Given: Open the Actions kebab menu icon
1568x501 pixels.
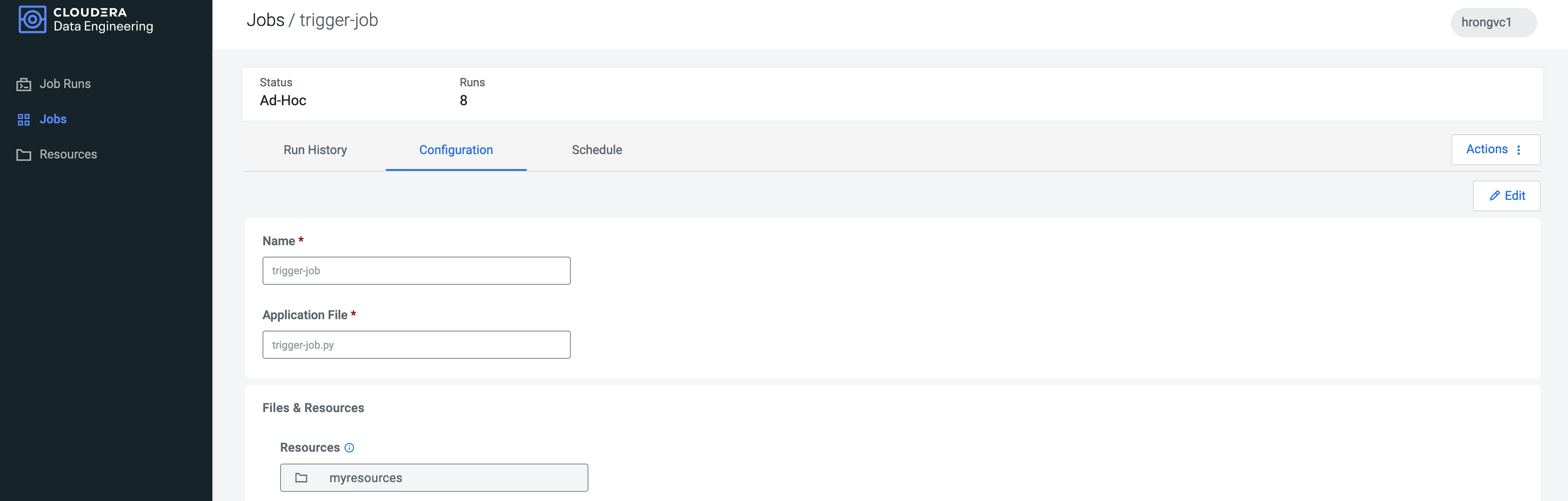Looking at the screenshot, I should (x=1518, y=149).
